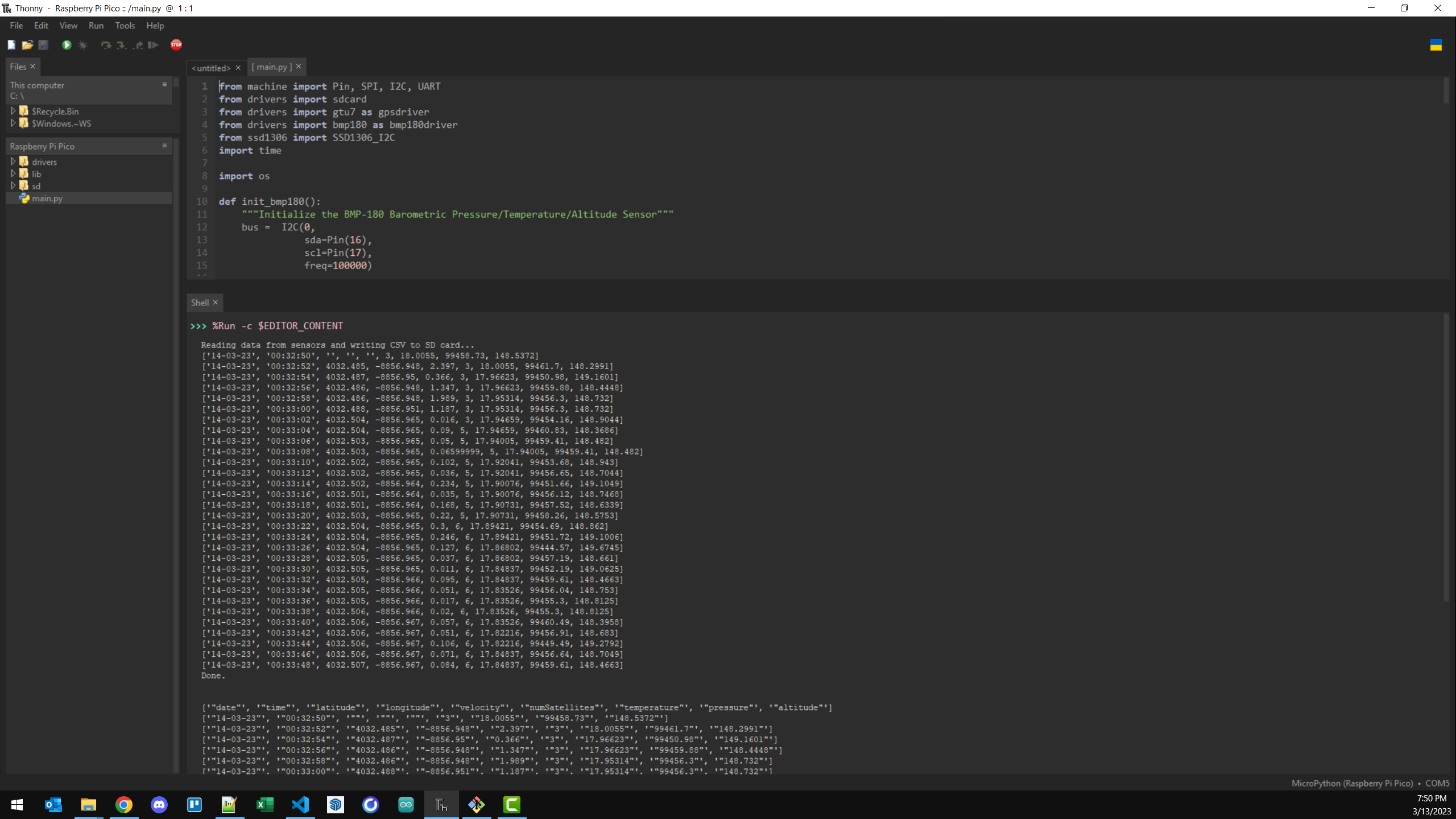The image size is (1456, 819).
Task: Open the Load file toolbar icon
Action: coord(27,45)
